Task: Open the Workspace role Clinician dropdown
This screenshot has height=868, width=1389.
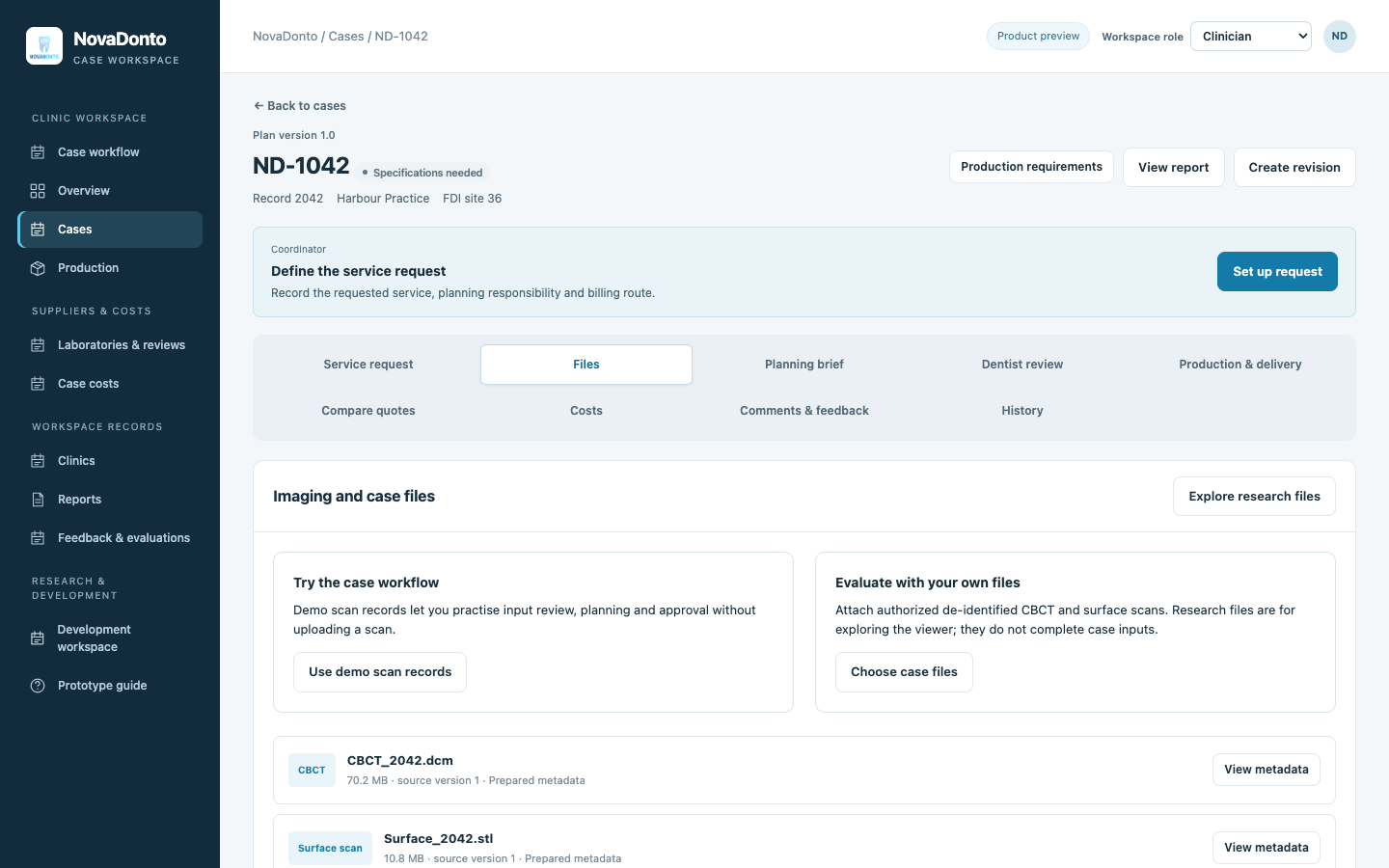Action: pyautogui.click(x=1251, y=37)
